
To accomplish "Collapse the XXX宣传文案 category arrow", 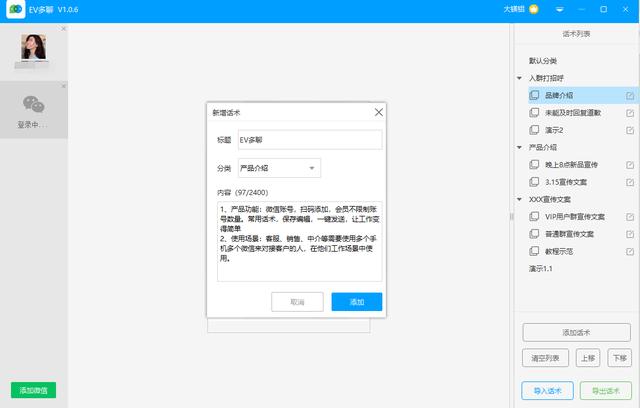I will (x=519, y=200).
